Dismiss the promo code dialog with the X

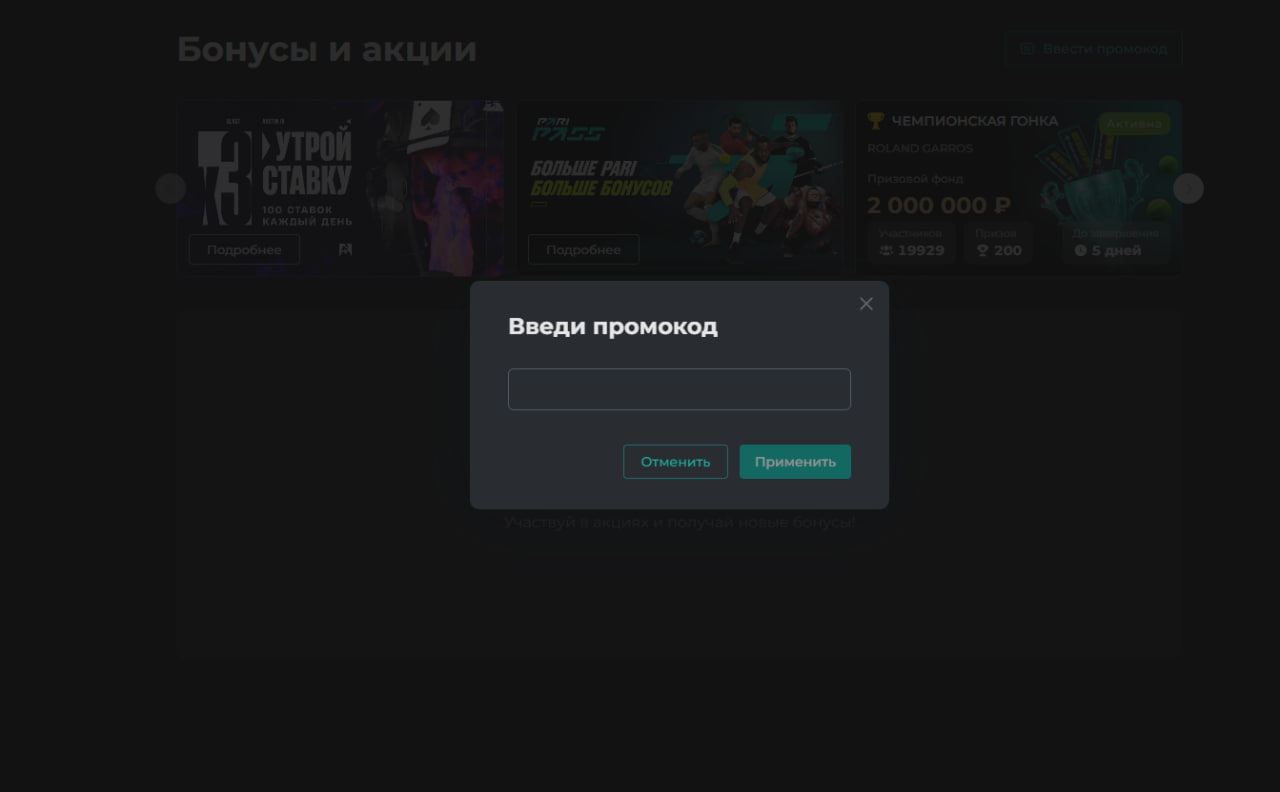point(866,303)
